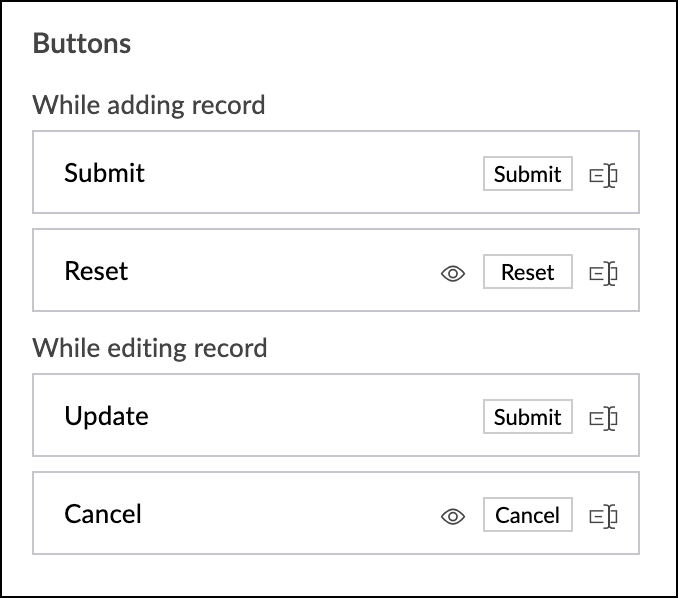Click the rename icon in the Submit row
The image size is (678, 598).
click(x=603, y=175)
